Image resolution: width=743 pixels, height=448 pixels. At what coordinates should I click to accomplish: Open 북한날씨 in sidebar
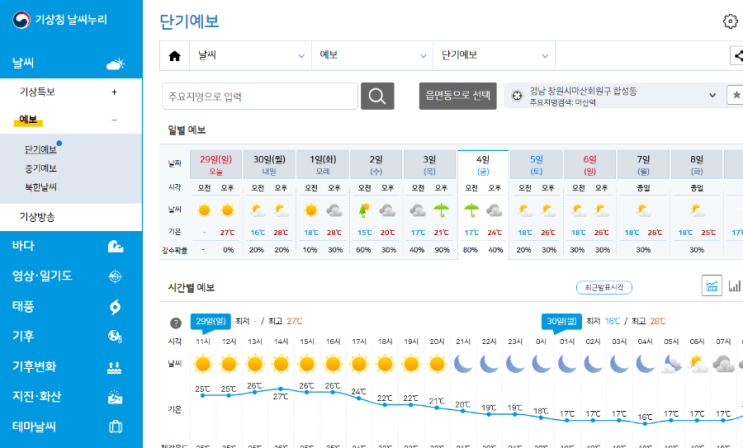click(x=41, y=187)
